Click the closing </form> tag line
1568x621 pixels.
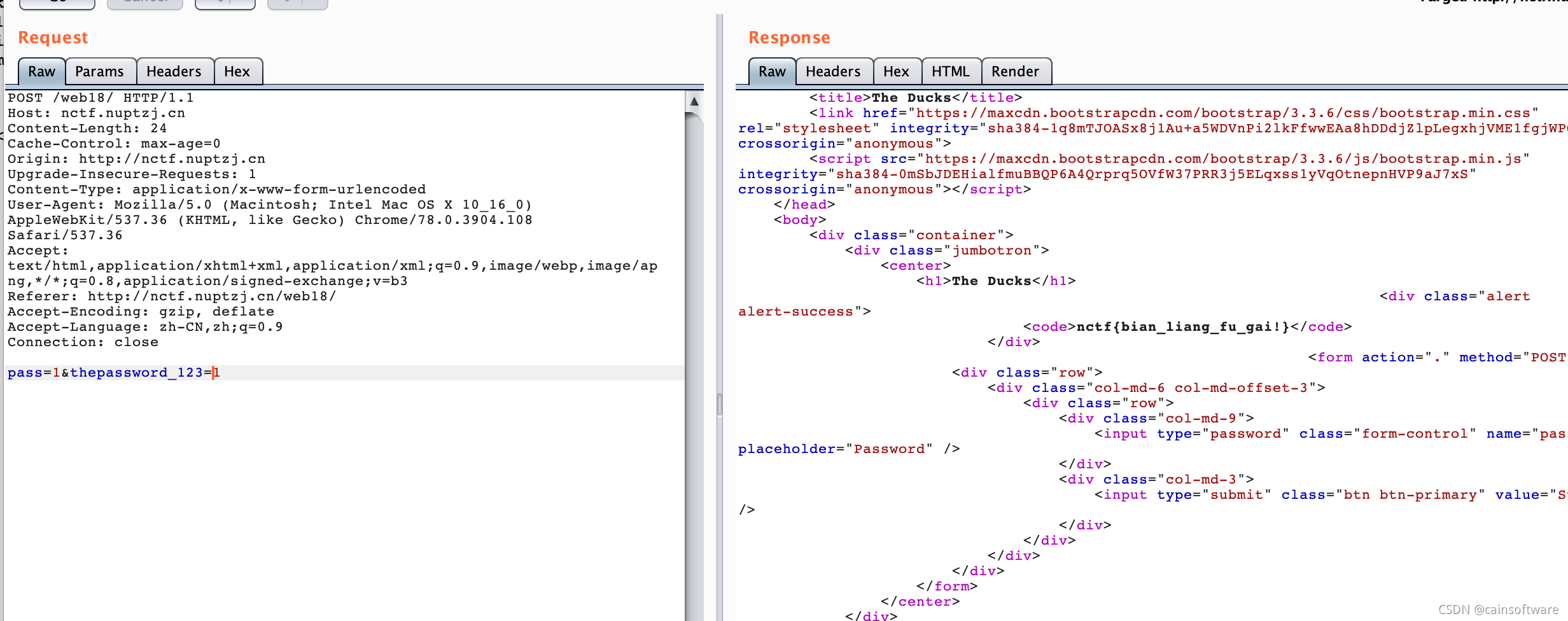pos(947,587)
